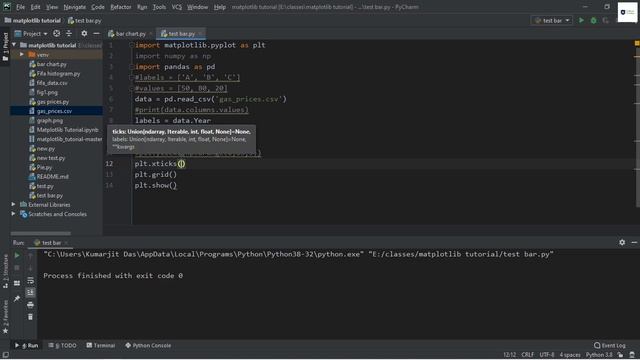Expand Scratches and Consoles node

point(13,213)
